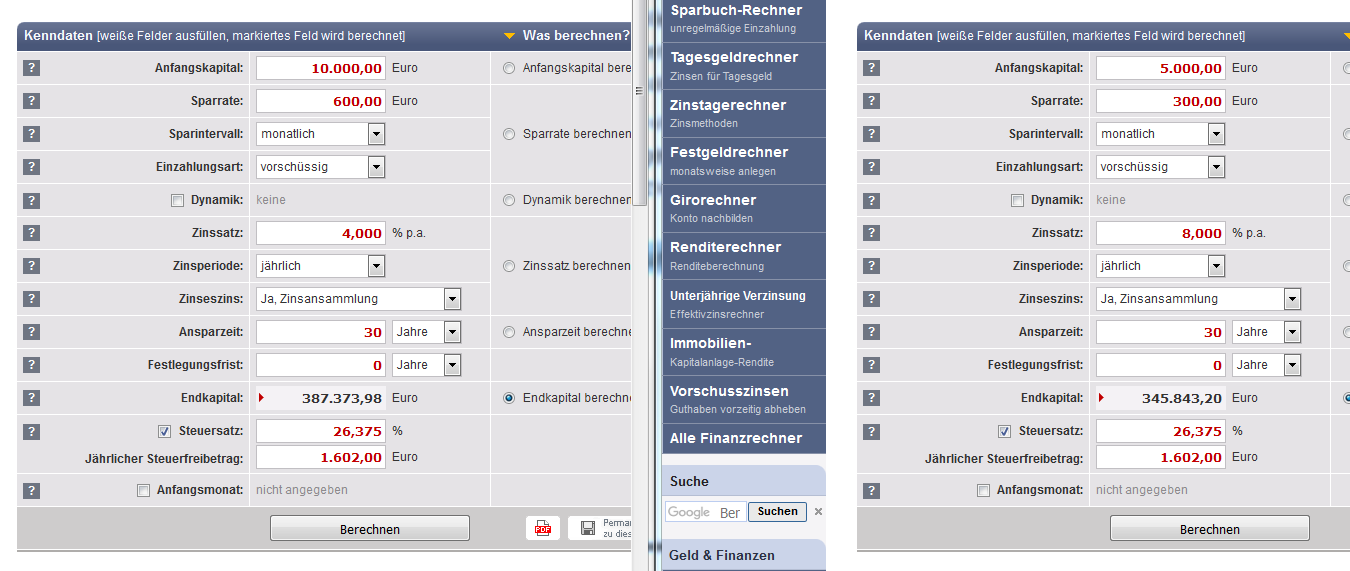Open help icon for Ansparzeit in right calculator
The image size is (1350, 571).
tap(871, 332)
